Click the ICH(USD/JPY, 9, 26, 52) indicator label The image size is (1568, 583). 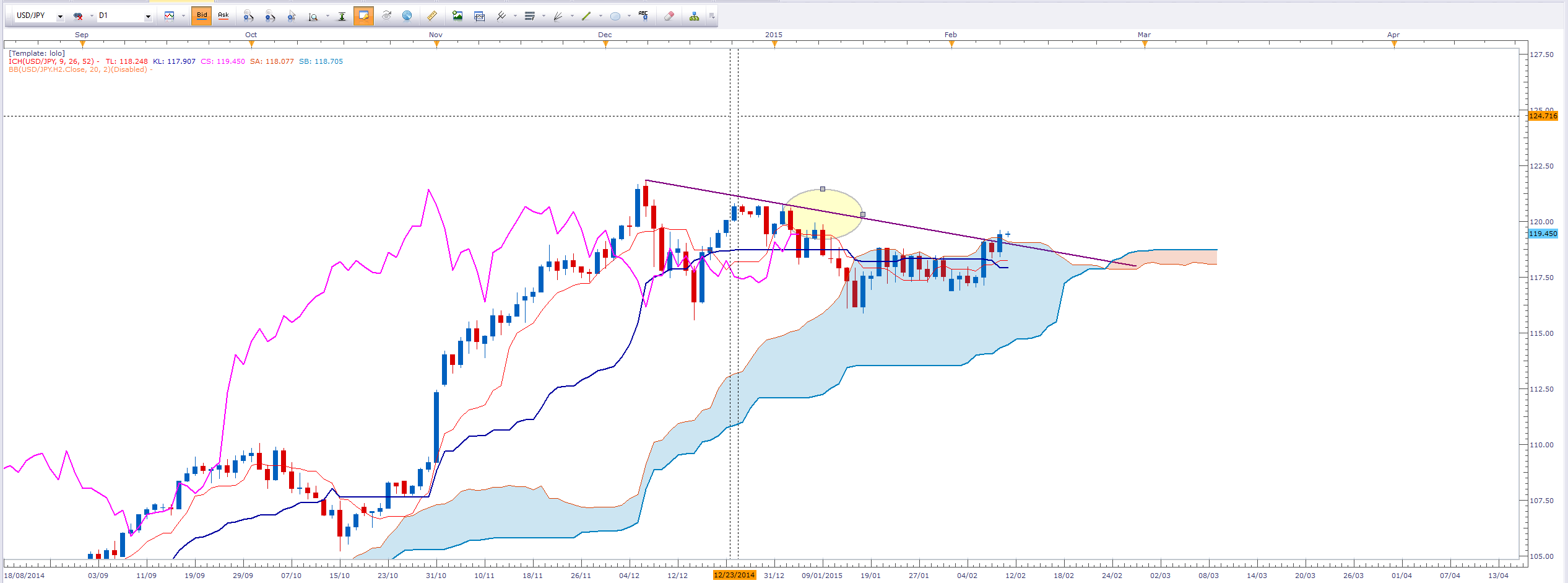tap(51, 61)
